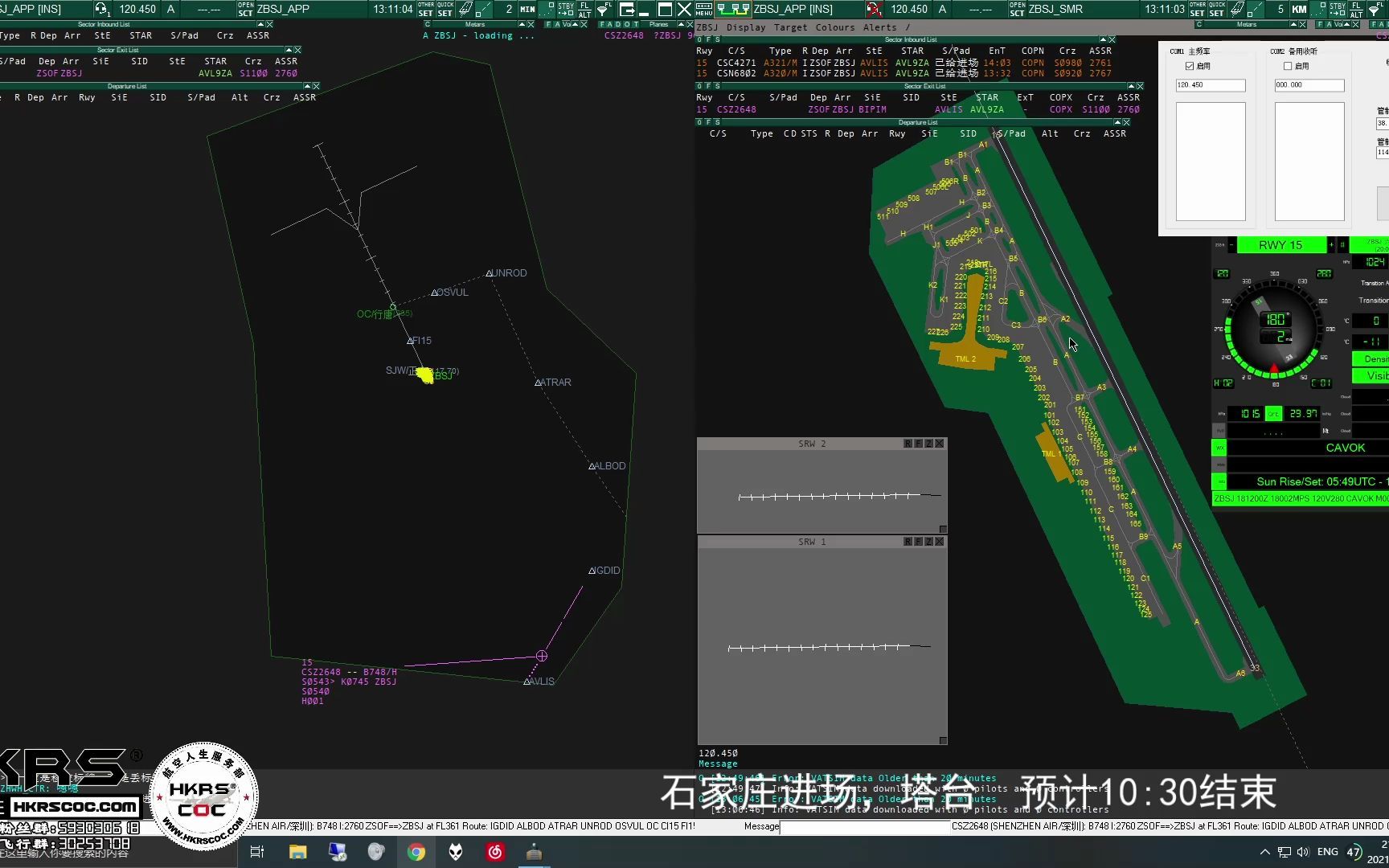Screen dimensions: 1389x868
Task: Click FL ALT icon in right window toolbar
Action: (x=1356, y=9)
